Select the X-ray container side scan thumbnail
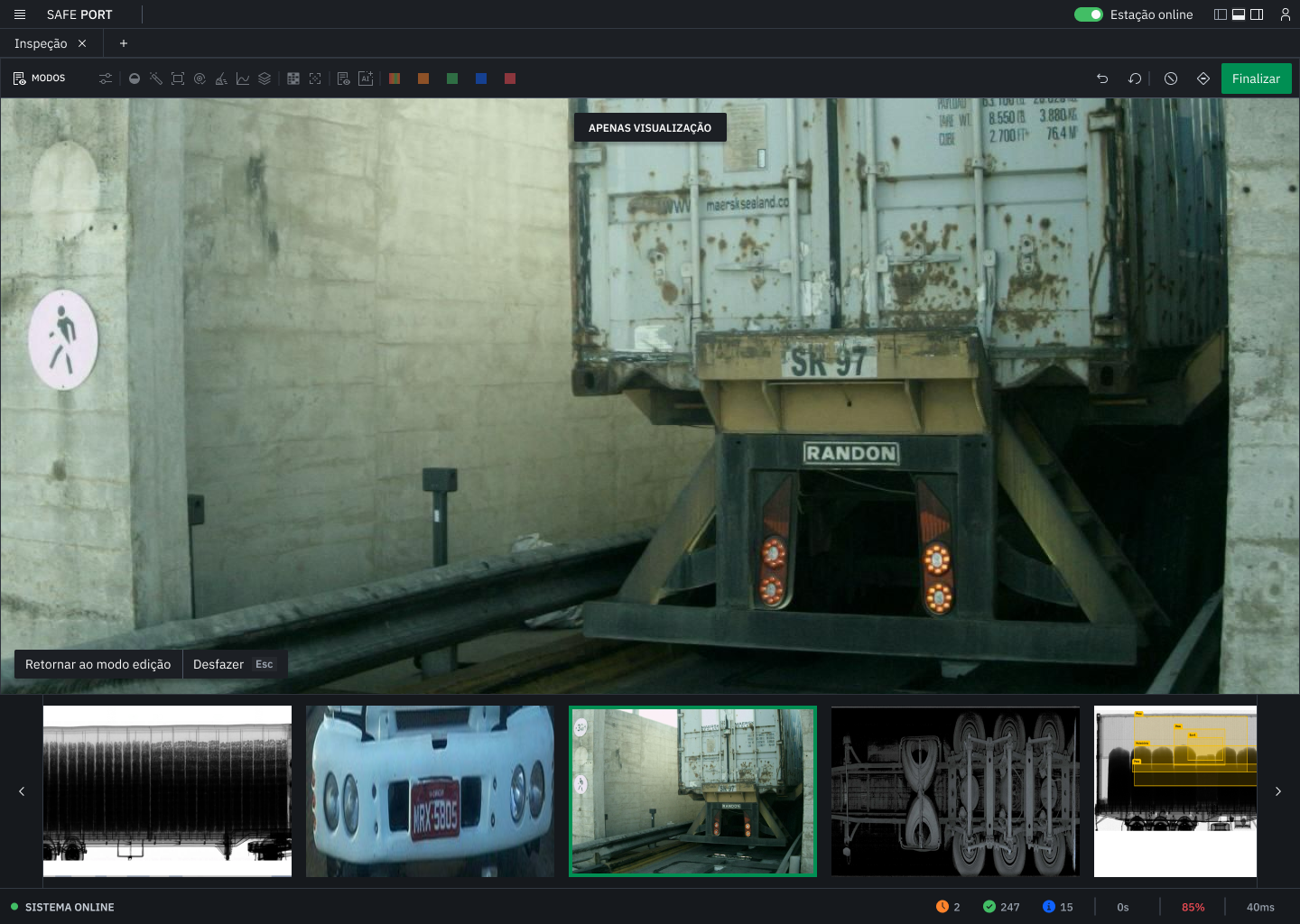Viewport: 1300px width, 924px height. [167, 791]
